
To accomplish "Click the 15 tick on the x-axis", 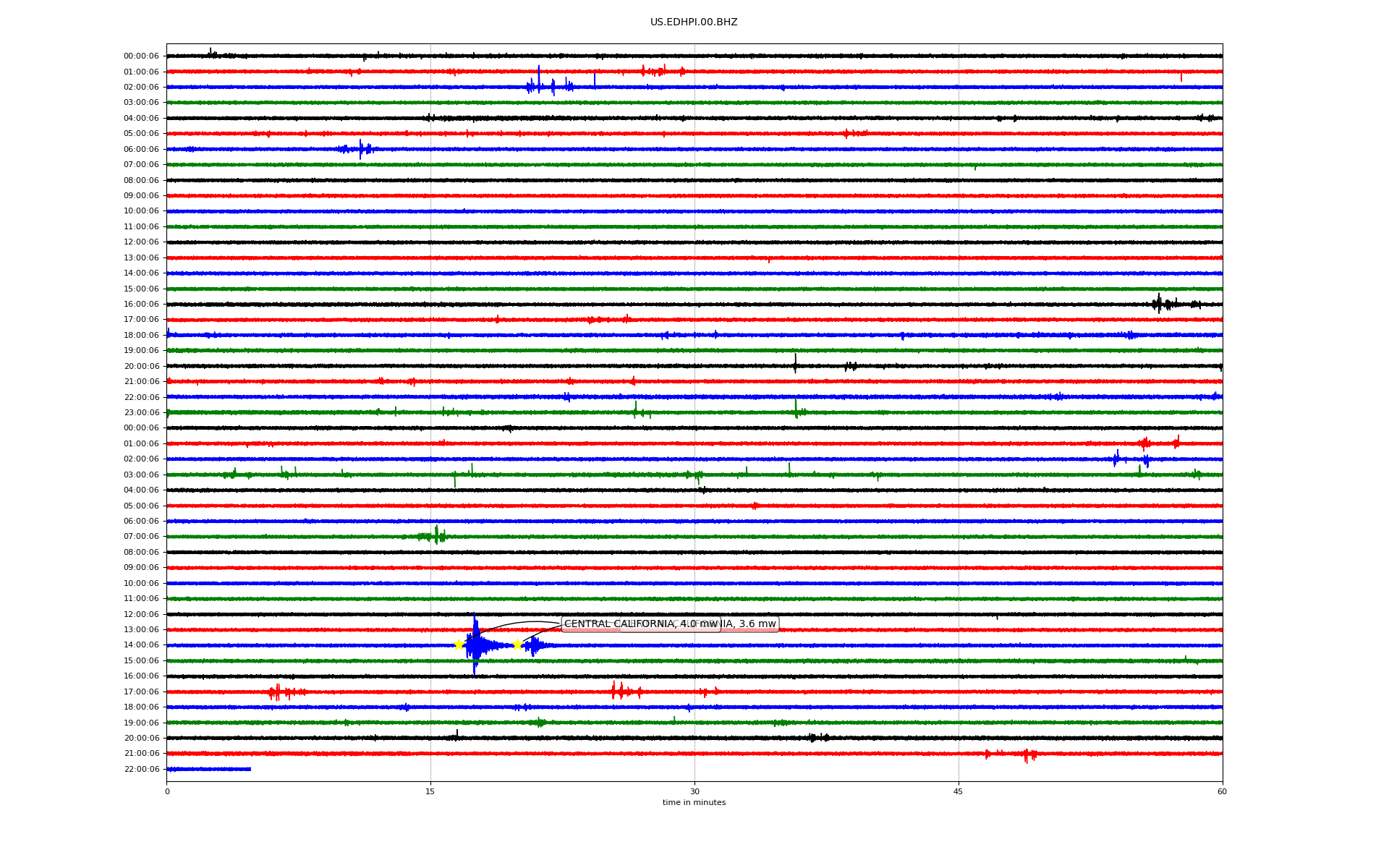I will (430, 791).
